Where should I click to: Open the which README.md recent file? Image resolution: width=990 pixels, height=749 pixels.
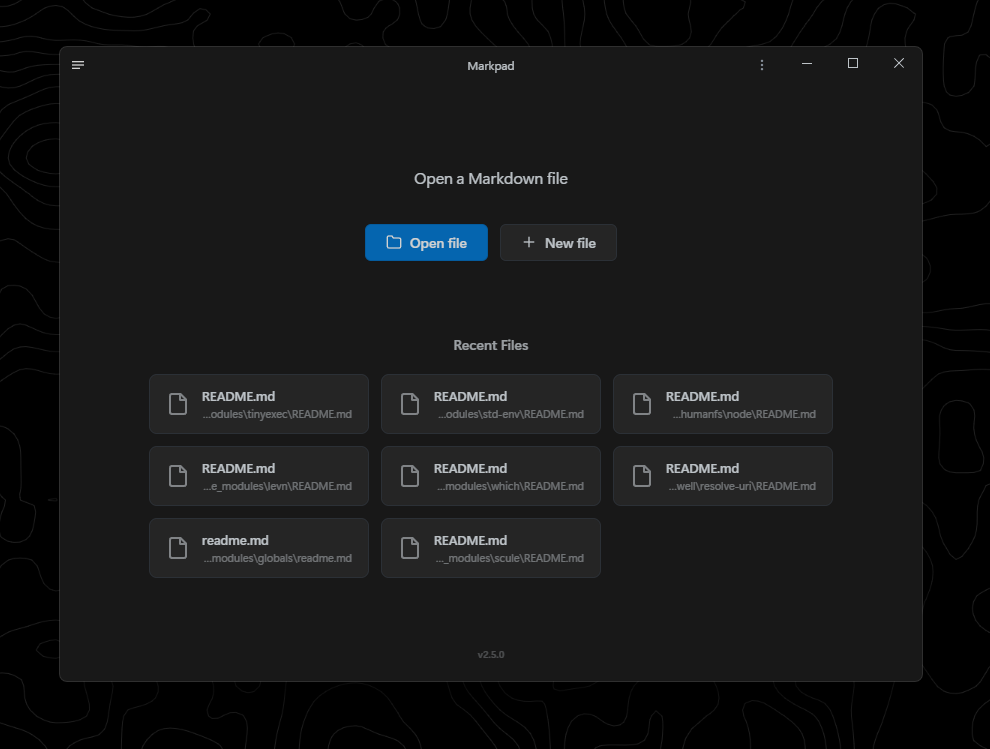[x=491, y=476]
